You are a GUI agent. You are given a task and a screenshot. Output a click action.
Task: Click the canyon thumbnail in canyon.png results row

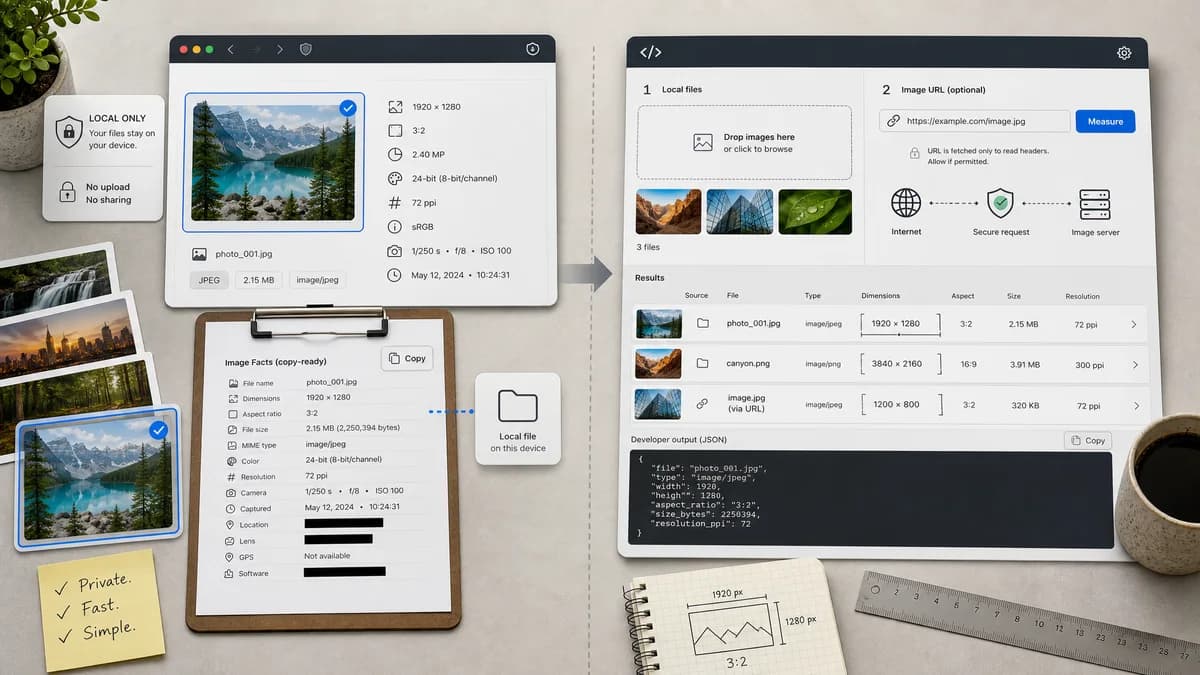[x=659, y=364]
